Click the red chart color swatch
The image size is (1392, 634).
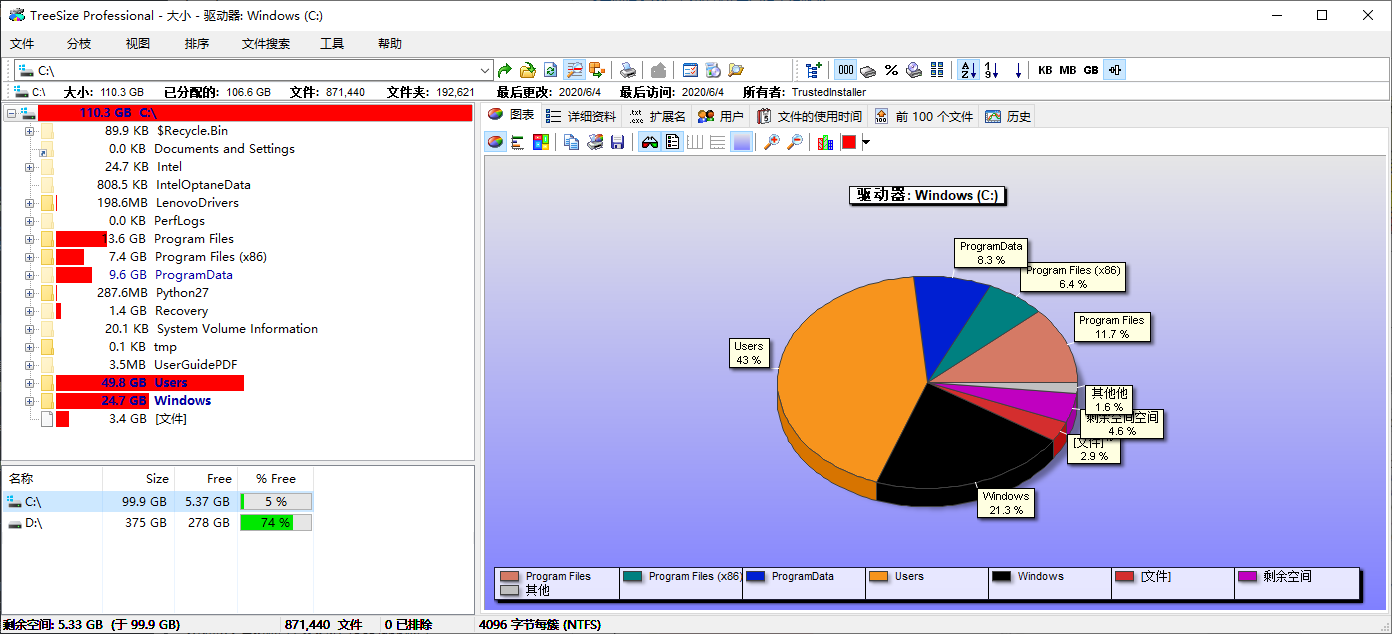849,142
